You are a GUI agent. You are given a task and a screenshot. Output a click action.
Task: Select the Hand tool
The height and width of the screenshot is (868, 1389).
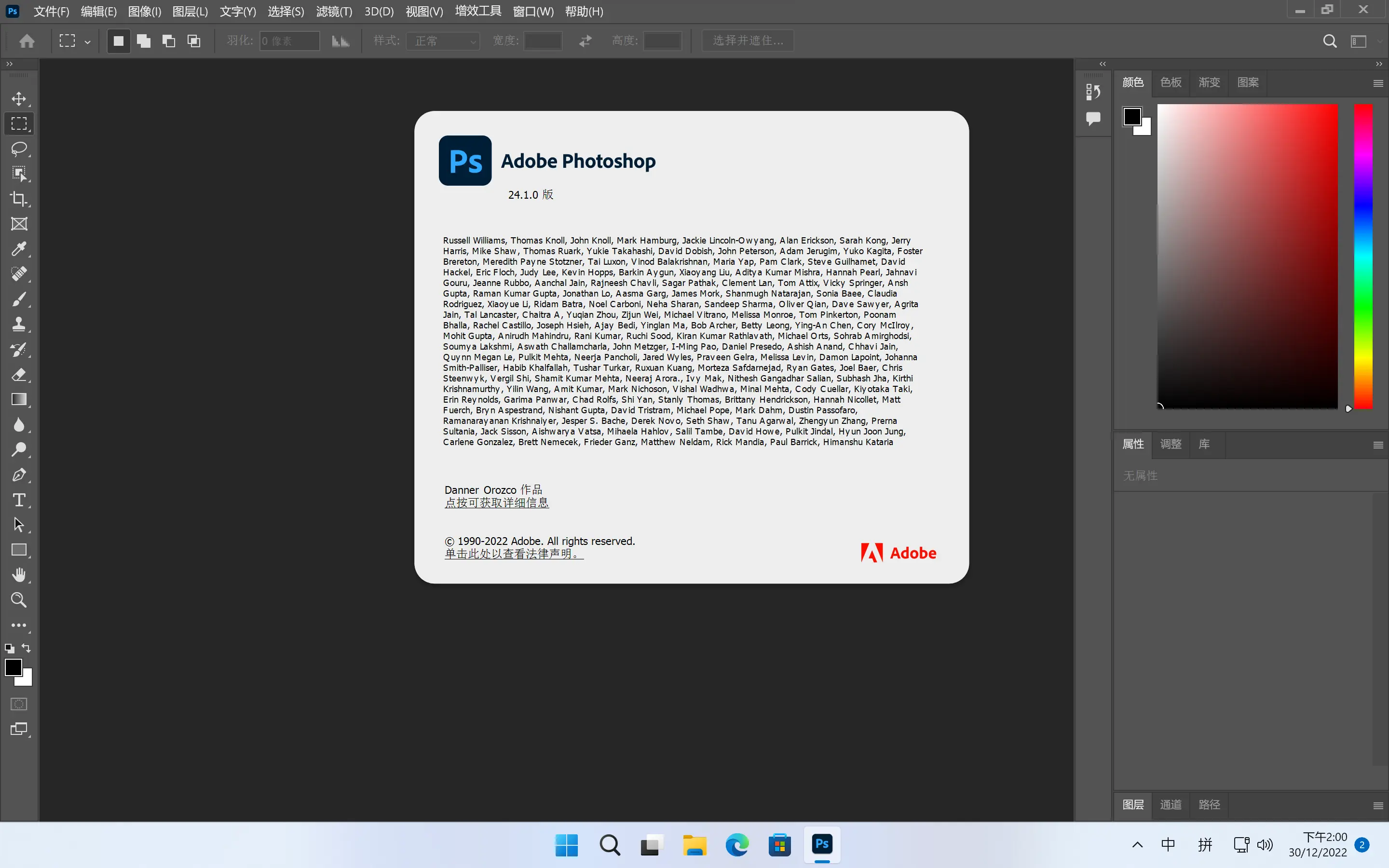coord(19,575)
